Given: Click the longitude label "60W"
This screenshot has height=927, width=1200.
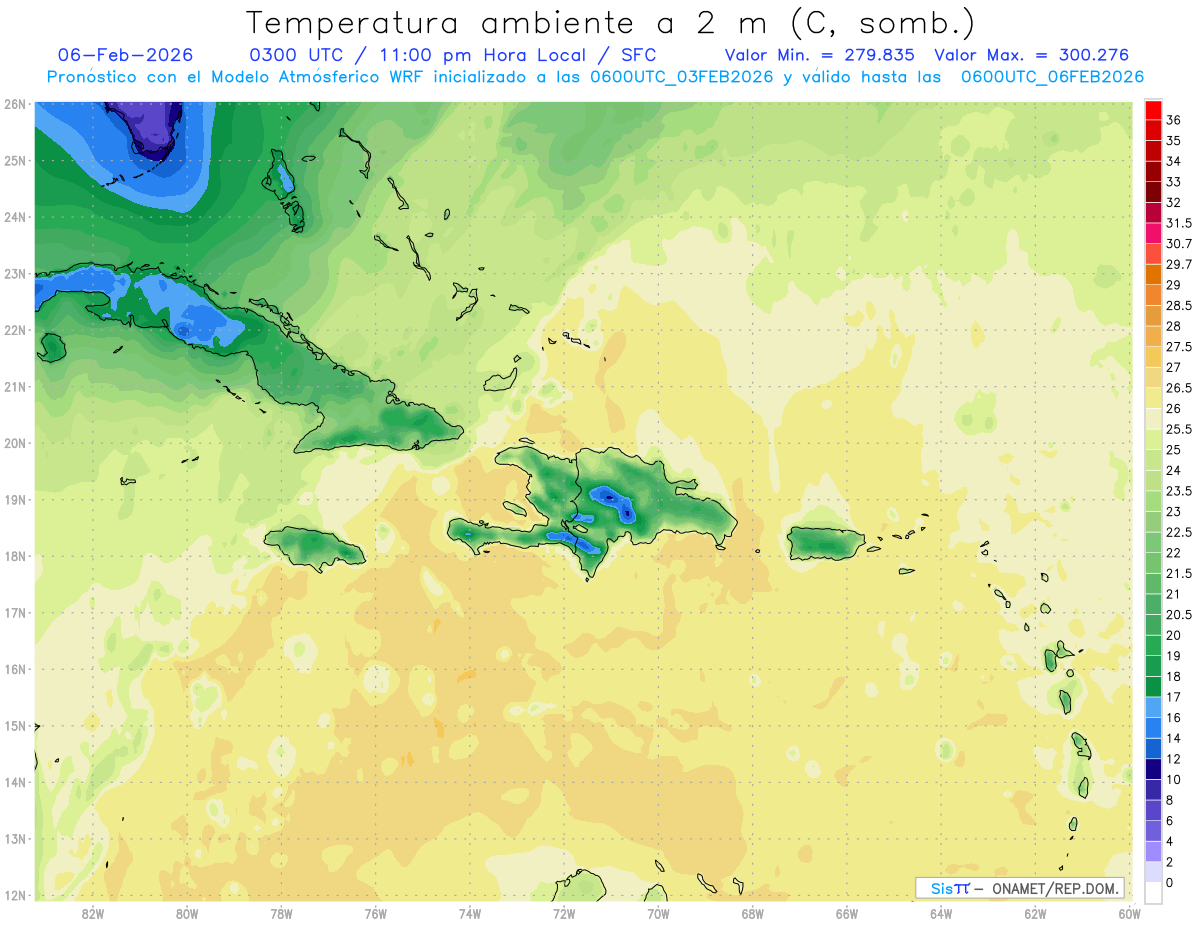Looking at the screenshot, I should click(1129, 914).
